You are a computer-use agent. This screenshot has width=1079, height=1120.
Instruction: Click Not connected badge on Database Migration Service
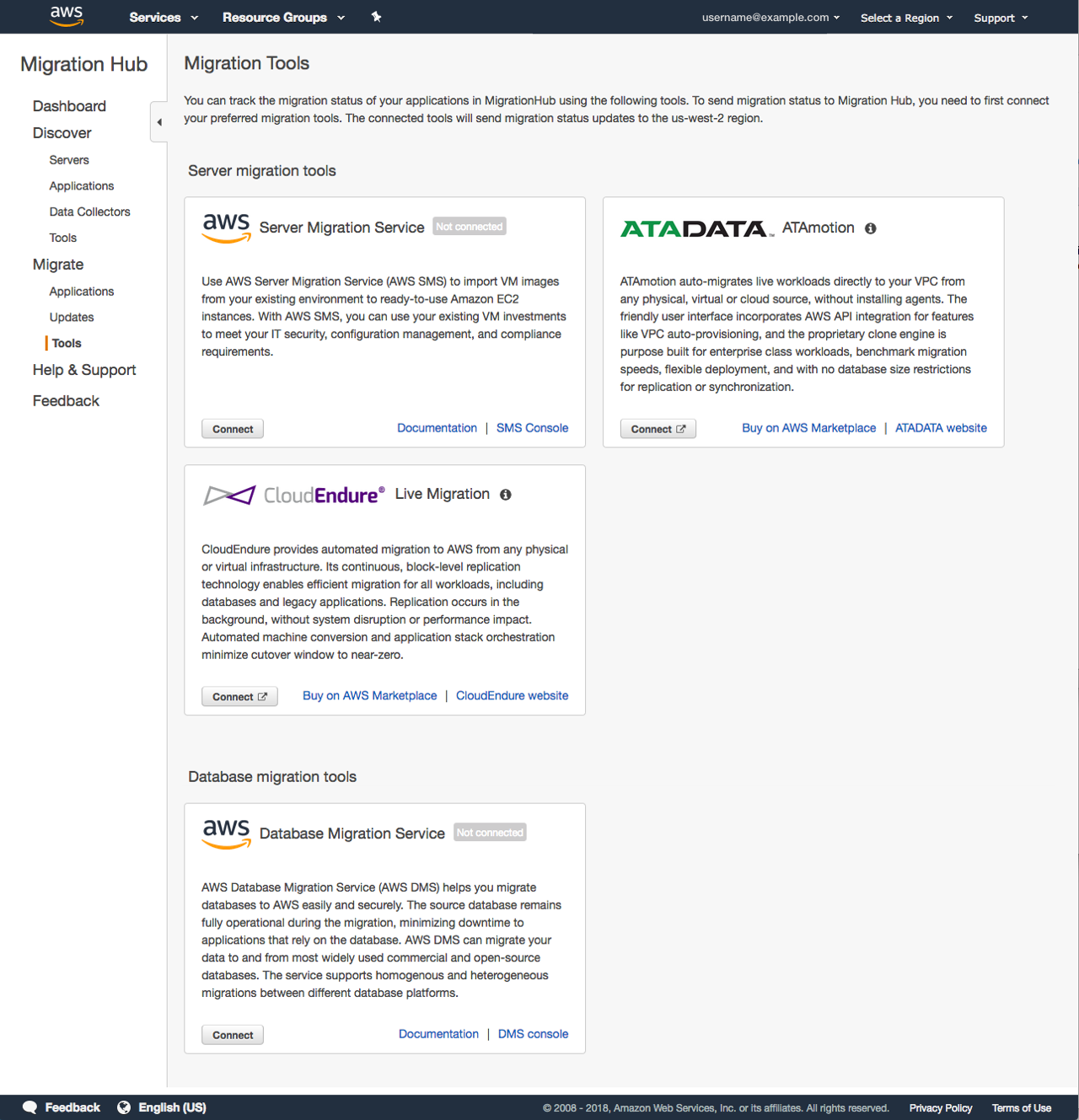point(490,833)
